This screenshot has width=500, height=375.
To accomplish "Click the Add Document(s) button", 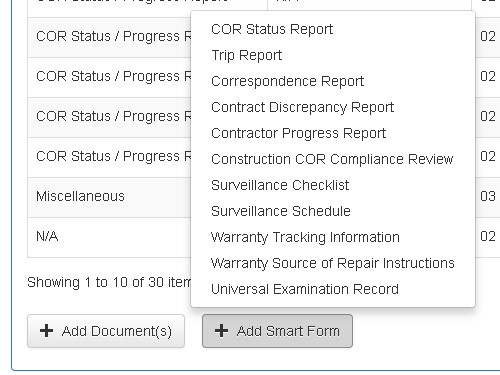I will tap(106, 331).
